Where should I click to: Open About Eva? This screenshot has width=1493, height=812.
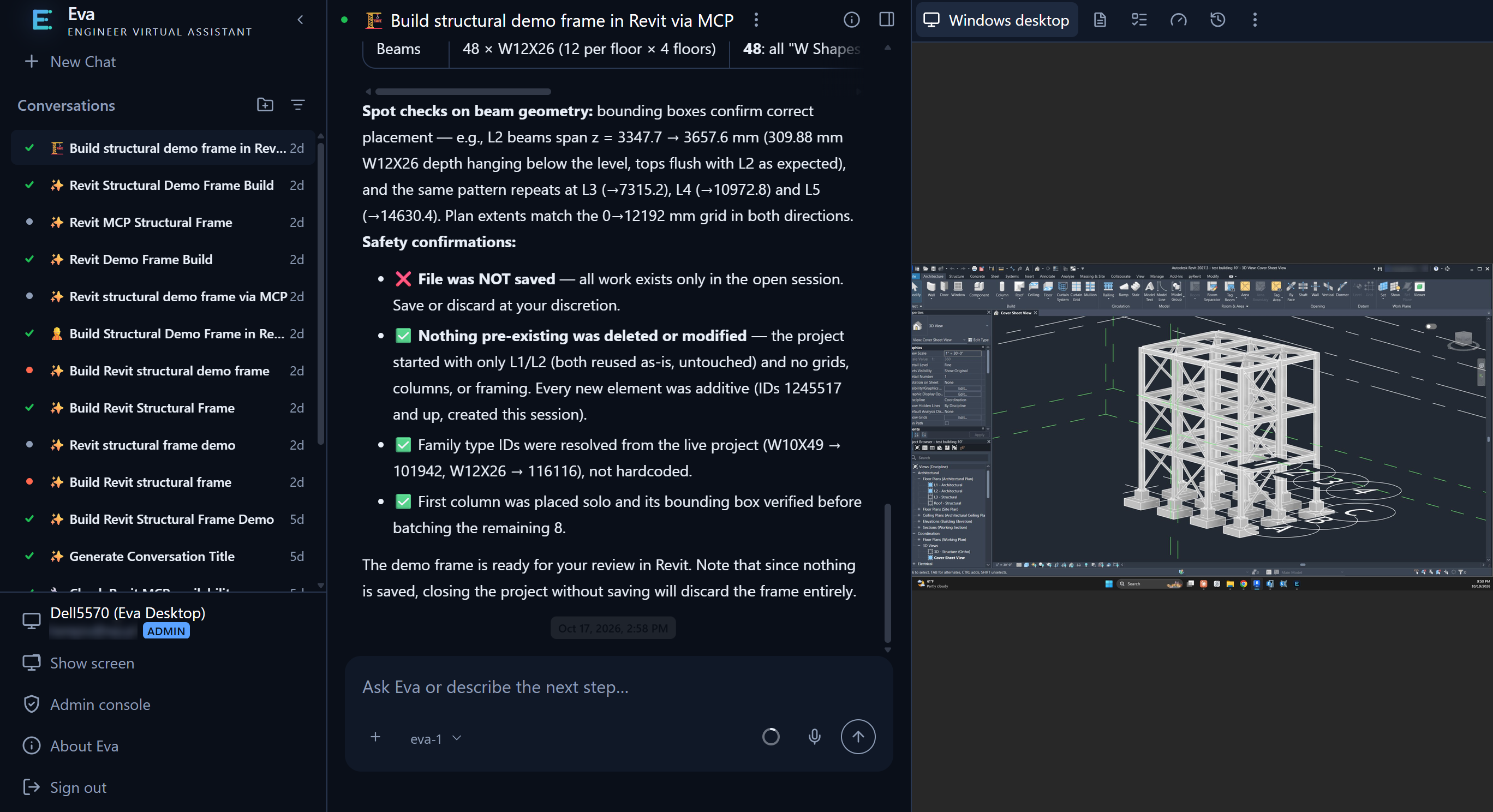coord(70,746)
